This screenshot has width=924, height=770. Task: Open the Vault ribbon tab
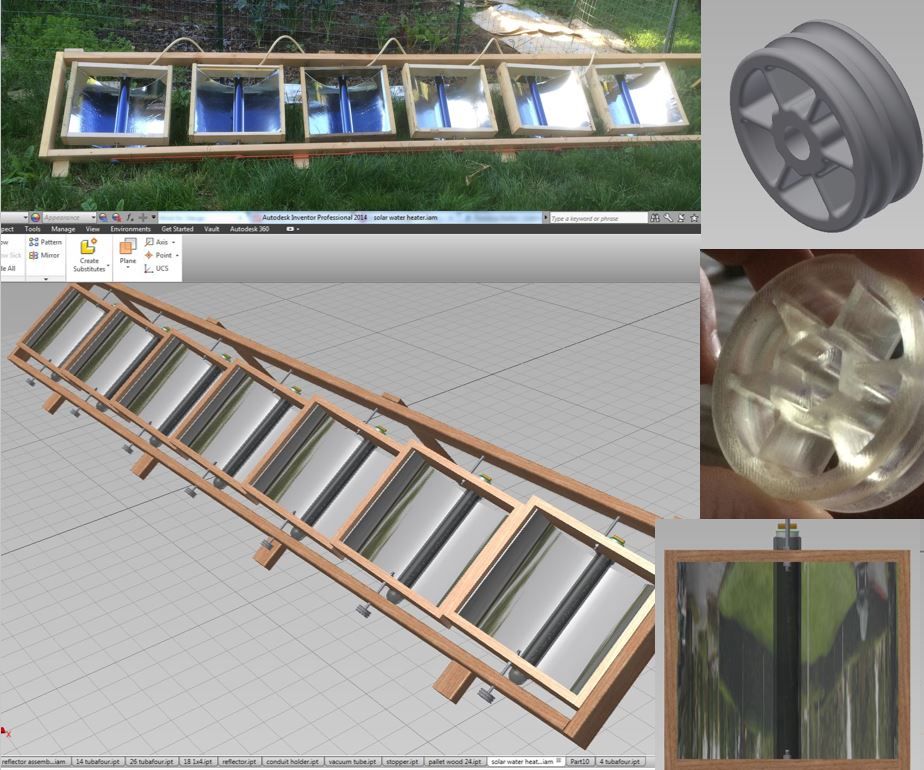tap(212, 229)
